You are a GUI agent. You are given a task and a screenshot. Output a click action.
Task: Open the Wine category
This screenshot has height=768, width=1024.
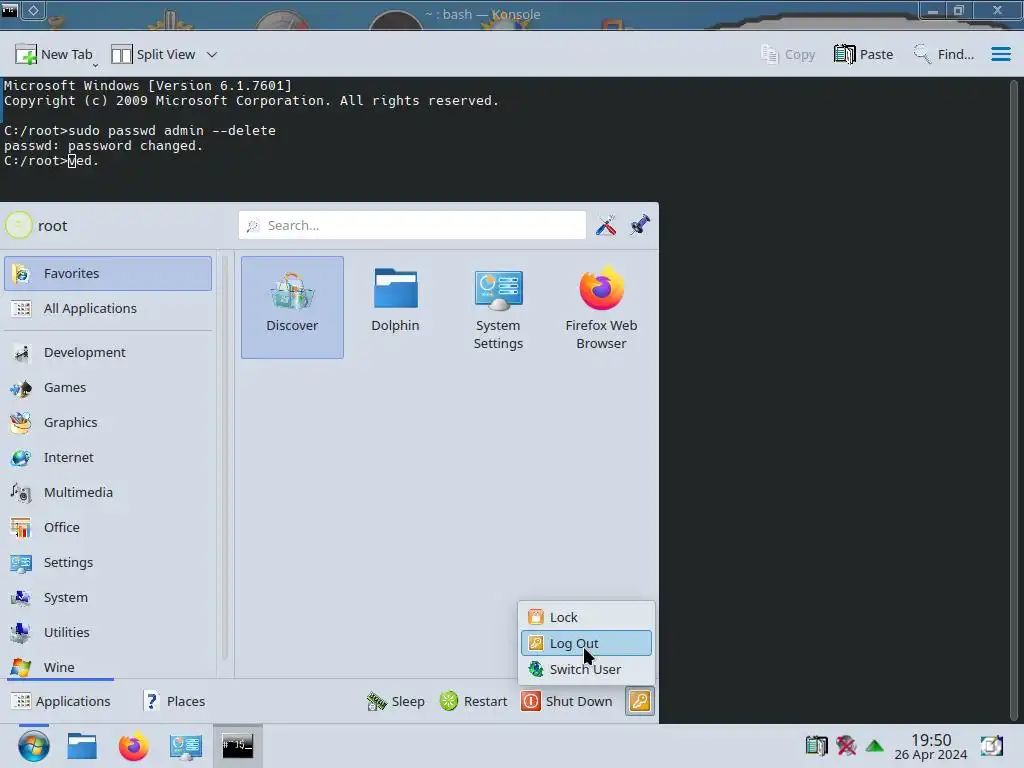108,667
